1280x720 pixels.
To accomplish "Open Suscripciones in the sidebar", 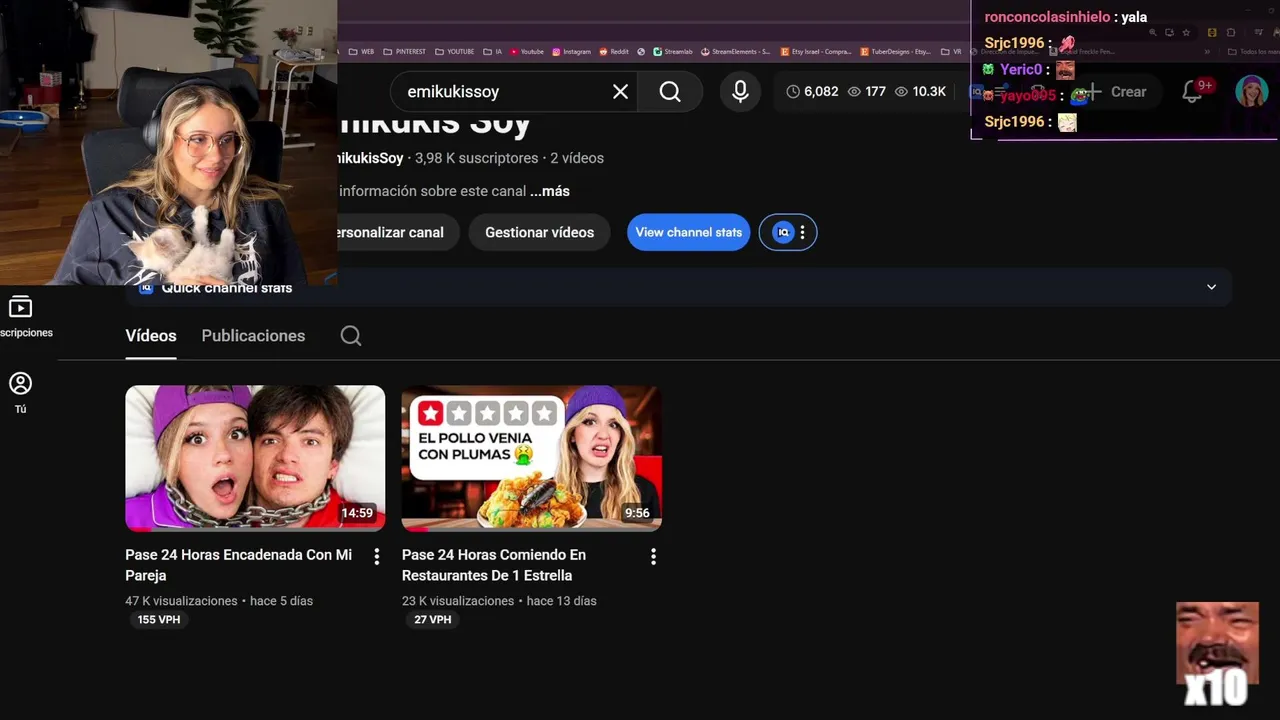I will point(21,317).
